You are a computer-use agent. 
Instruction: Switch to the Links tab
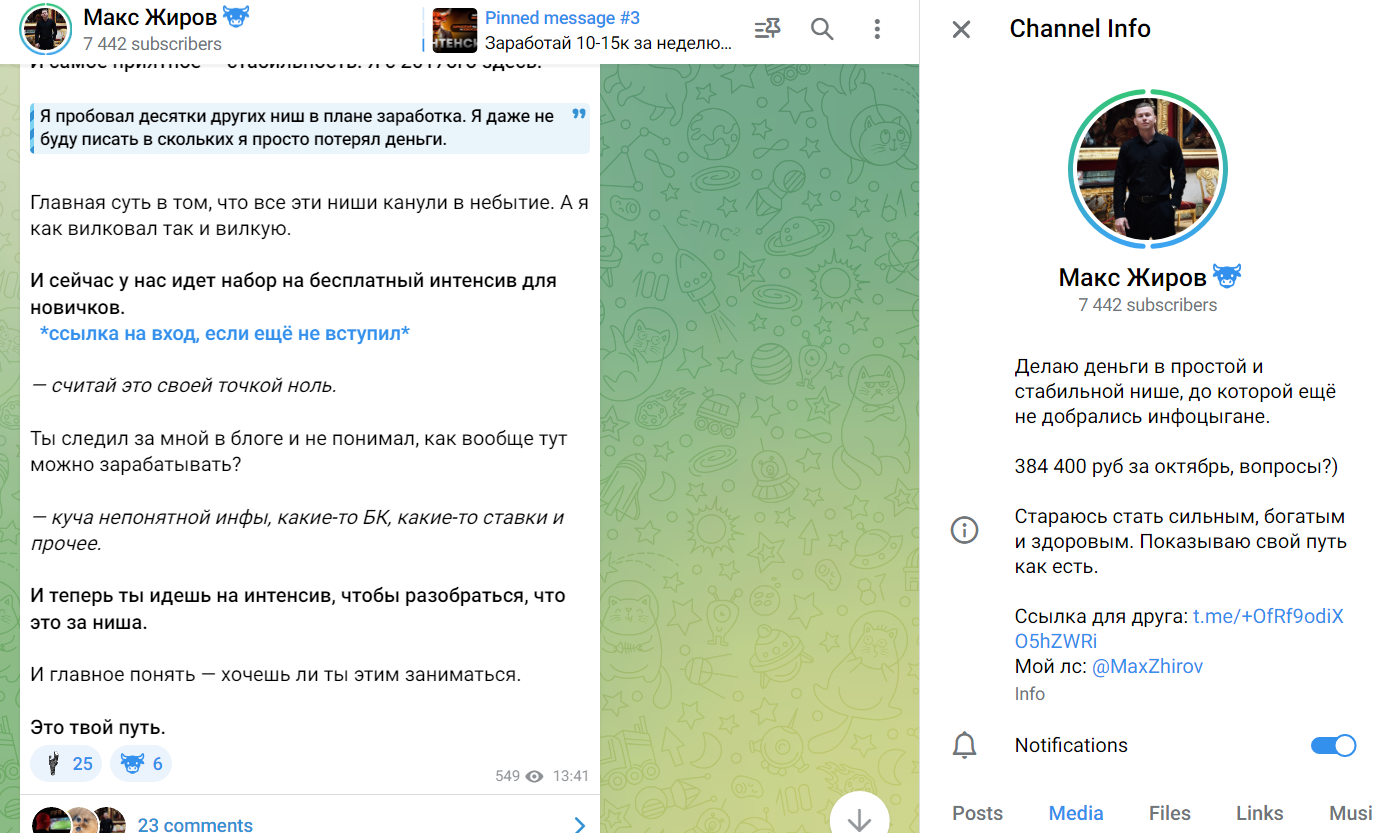1259,813
